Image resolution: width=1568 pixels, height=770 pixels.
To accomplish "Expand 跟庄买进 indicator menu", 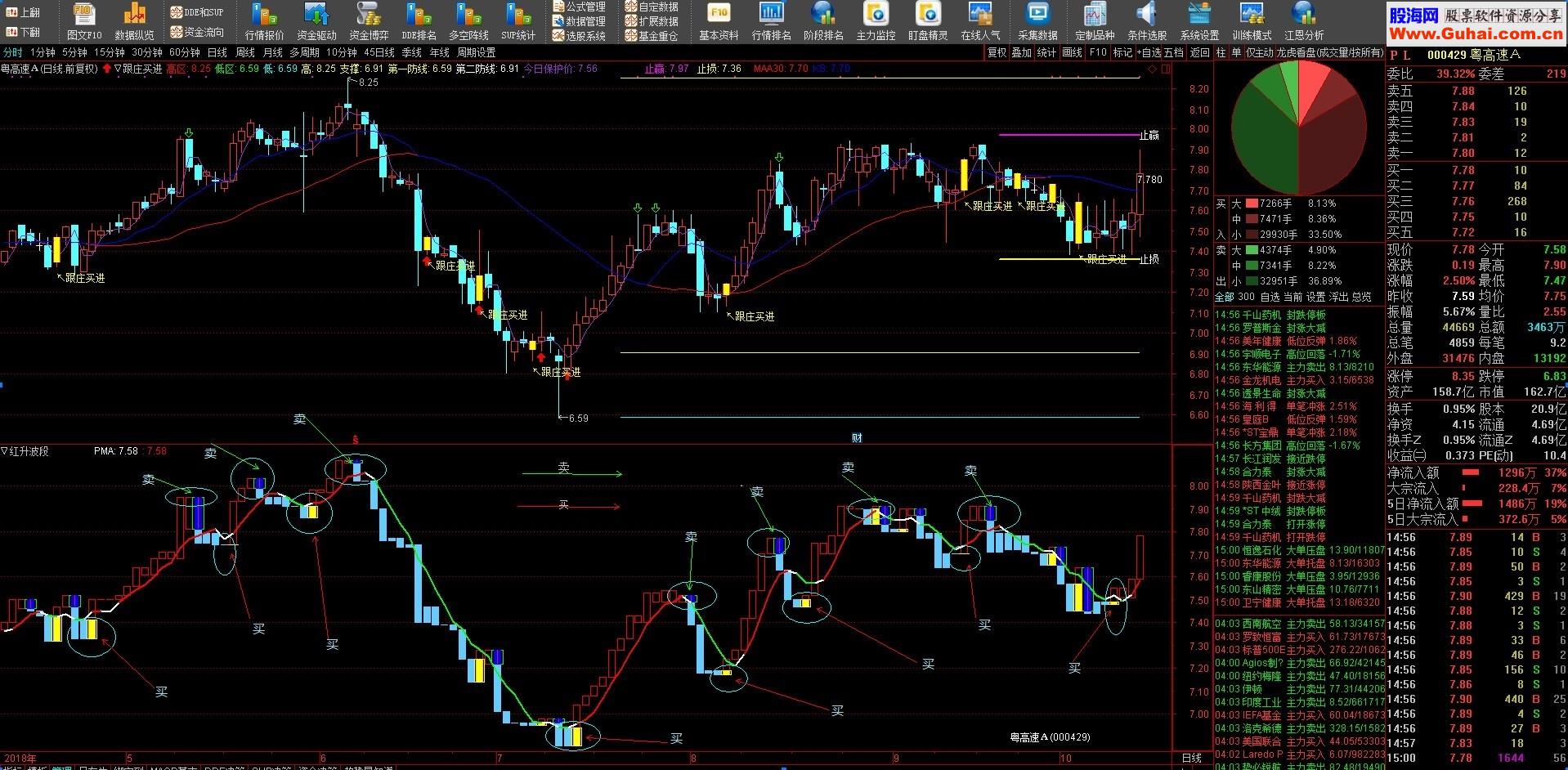I will 138,69.
